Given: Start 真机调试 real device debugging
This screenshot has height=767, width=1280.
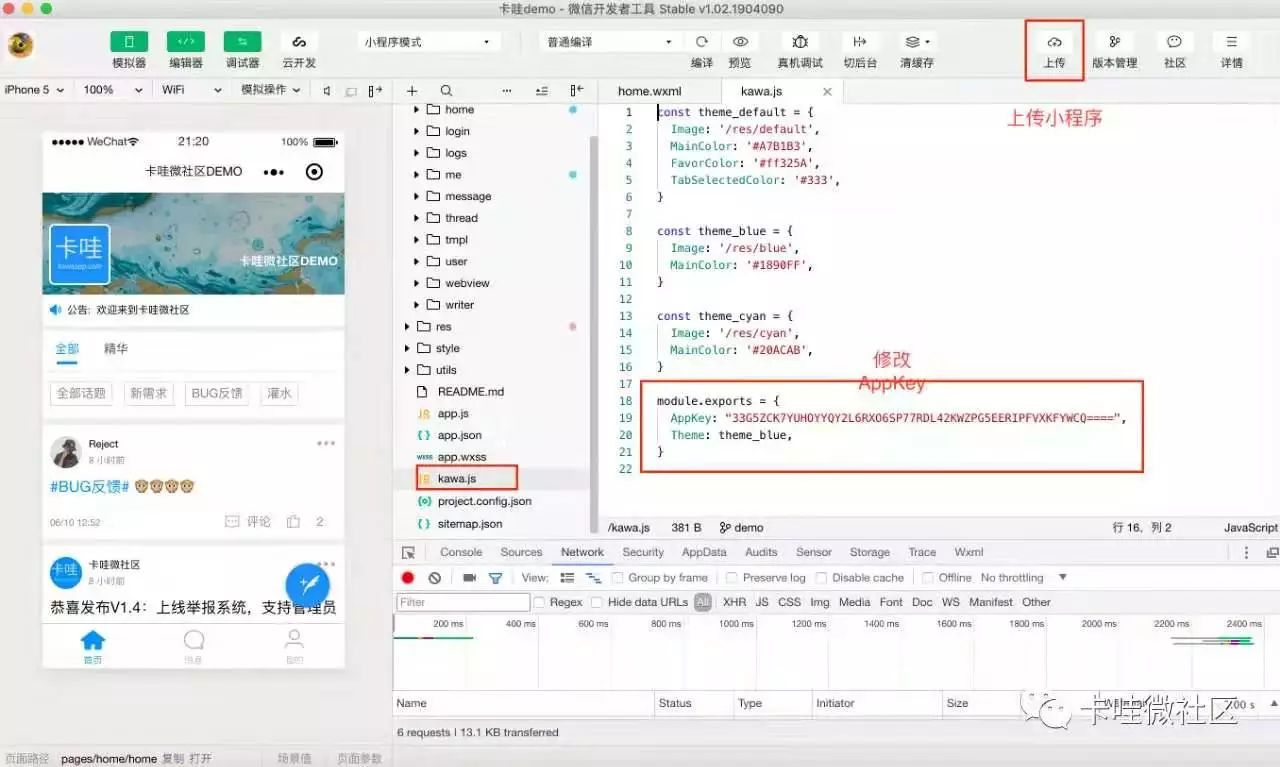Looking at the screenshot, I should (800, 42).
